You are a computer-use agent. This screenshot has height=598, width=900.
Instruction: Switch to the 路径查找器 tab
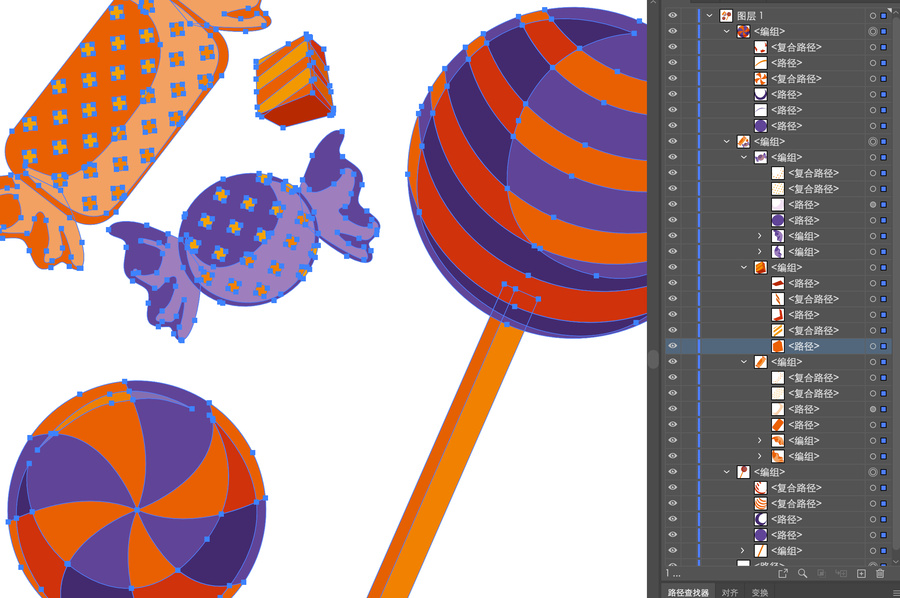[x=688, y=592]
